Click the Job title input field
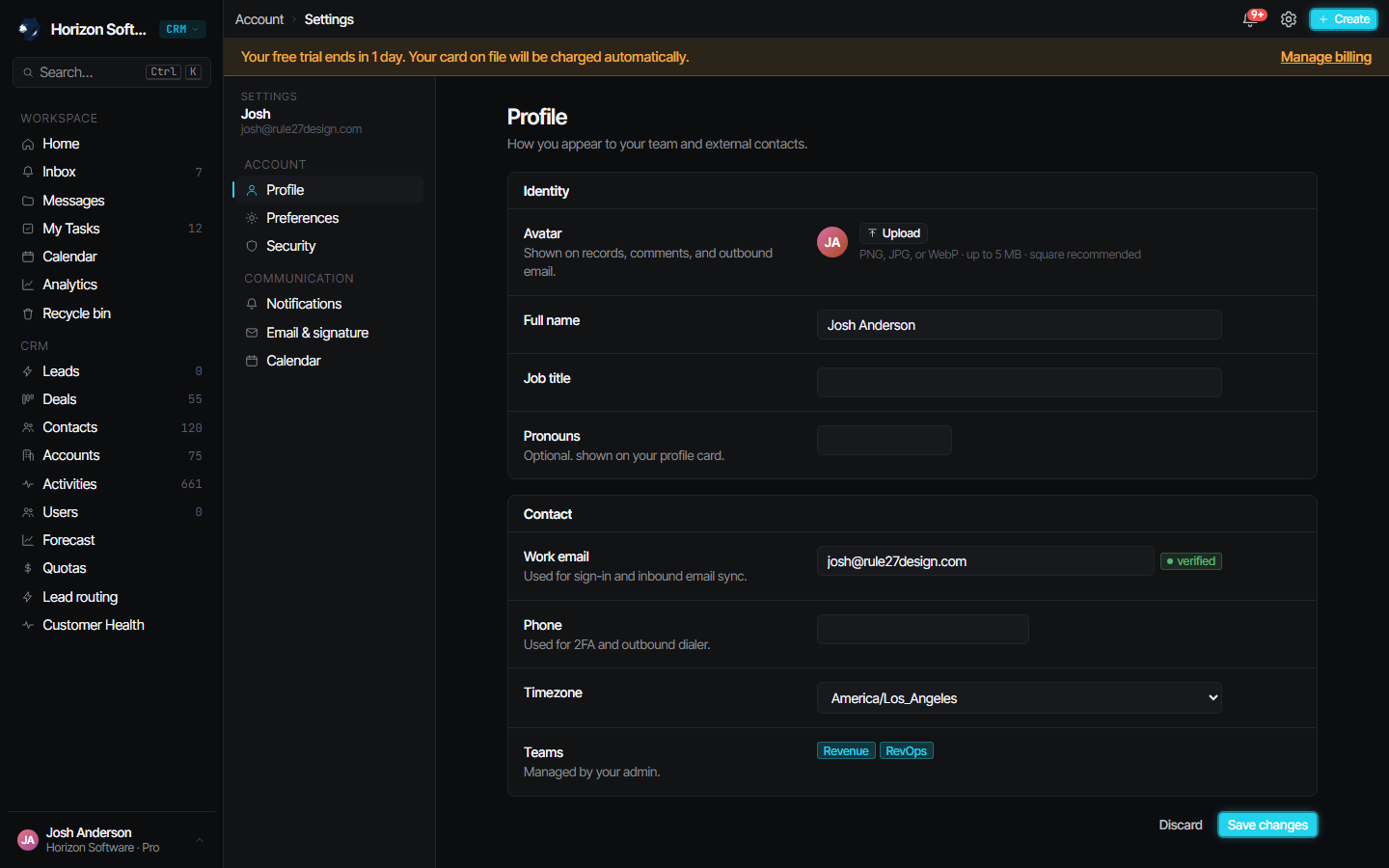 click(x=1020, y=383)
